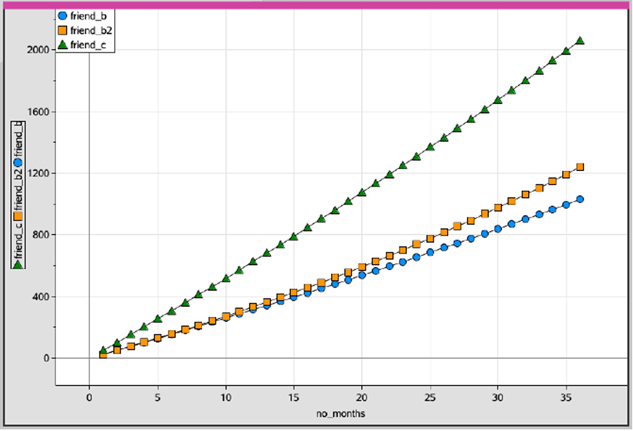Click the pink bar above the chart
Viewport: 633px width, 431px height.
(x=316, y=5)
